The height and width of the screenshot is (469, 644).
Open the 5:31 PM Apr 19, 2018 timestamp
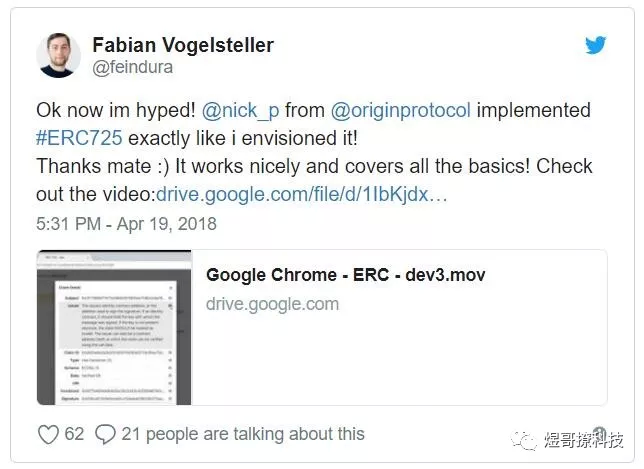point(126,224)
